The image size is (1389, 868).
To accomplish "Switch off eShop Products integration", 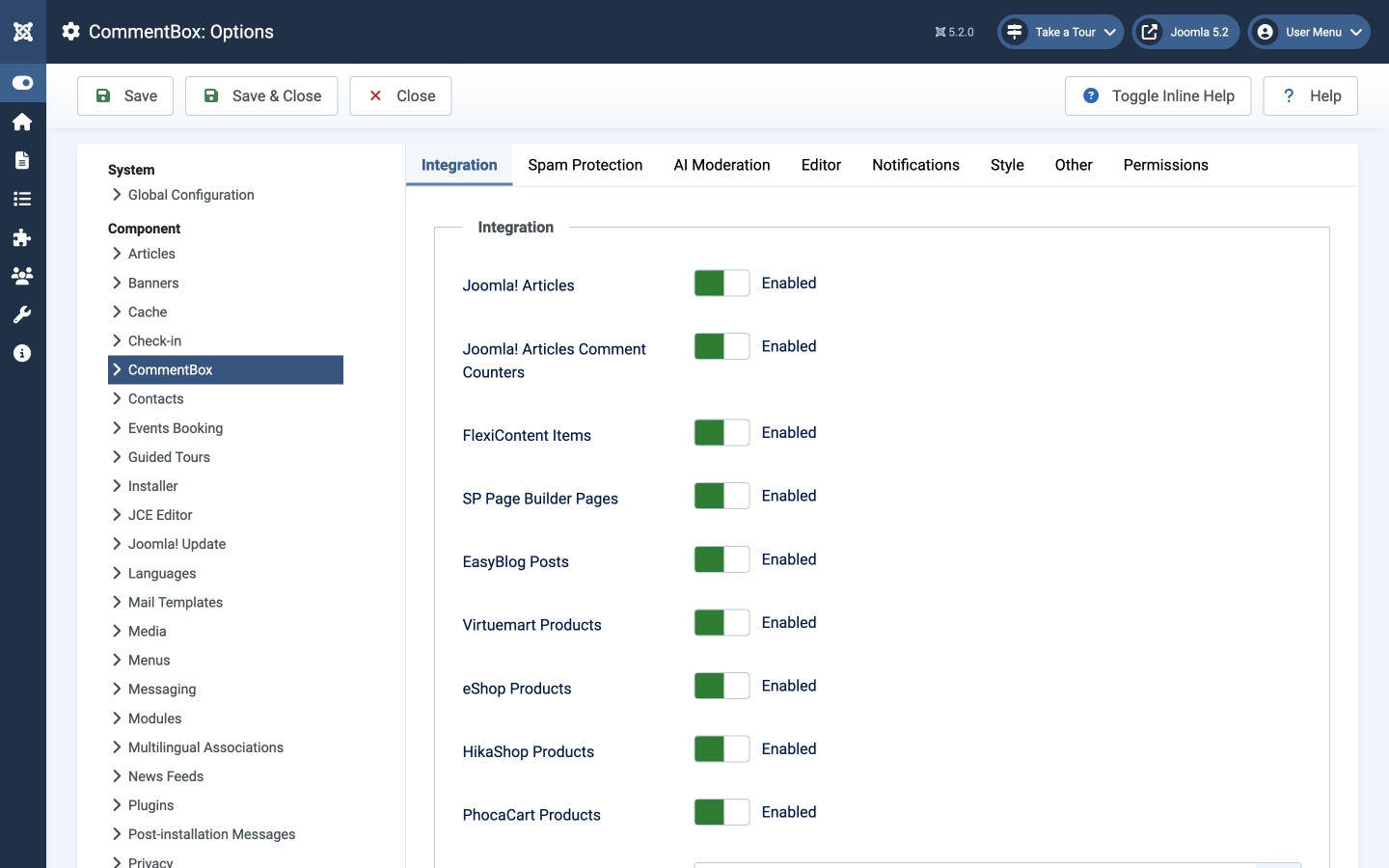I will click(x=722, y=686).
